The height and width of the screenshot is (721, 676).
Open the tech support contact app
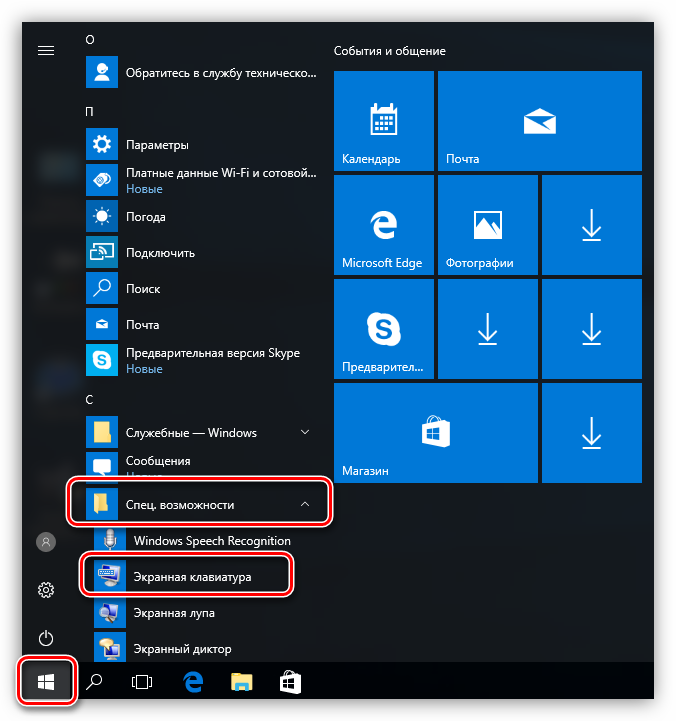pos(201,73)
